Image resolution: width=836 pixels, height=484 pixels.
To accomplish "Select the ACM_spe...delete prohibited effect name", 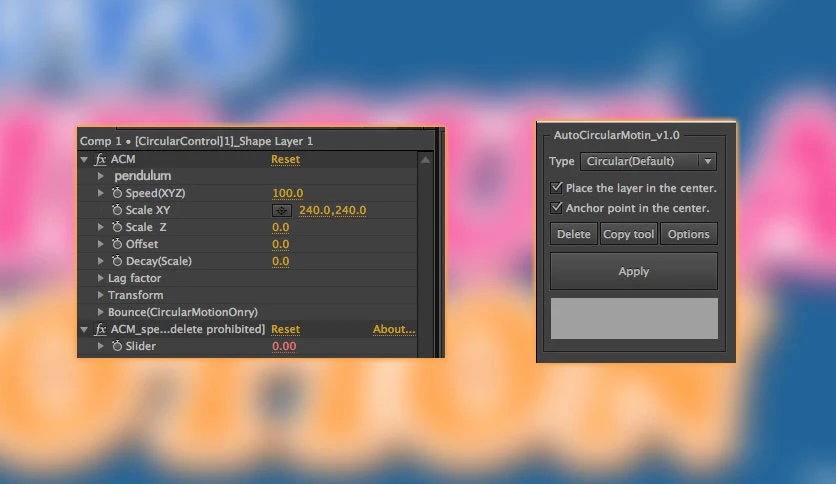I will tap(188, 329).
